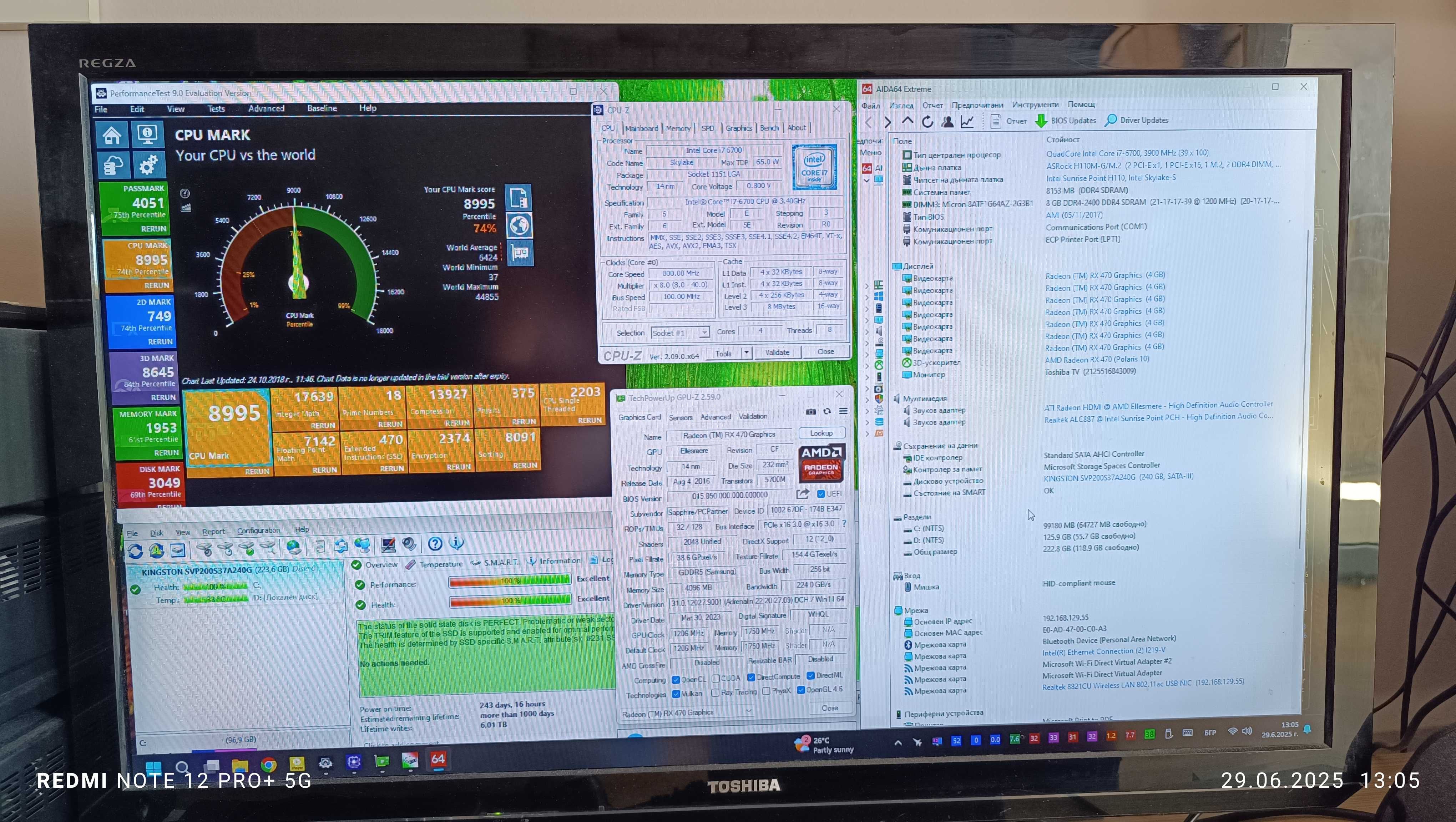Screen dimensions: 1456x822
Task: Open the Инструменти menu in AIDA64
Action: (1035, 105)
